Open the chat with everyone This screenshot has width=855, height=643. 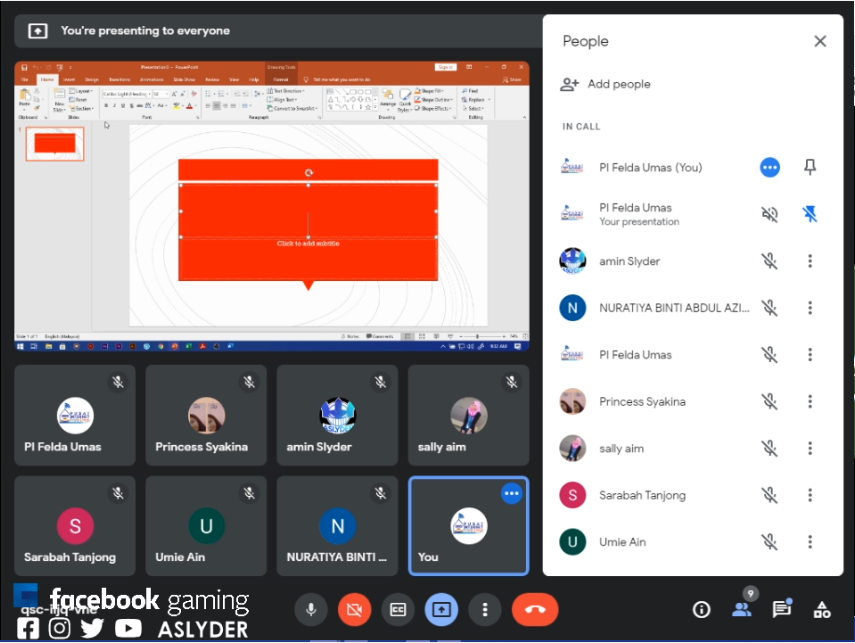(782, 609)
